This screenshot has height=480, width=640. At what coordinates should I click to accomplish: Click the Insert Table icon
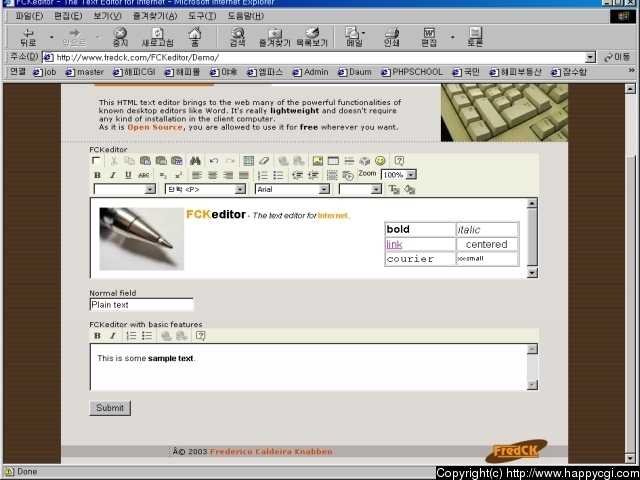[x=333, y=161]
